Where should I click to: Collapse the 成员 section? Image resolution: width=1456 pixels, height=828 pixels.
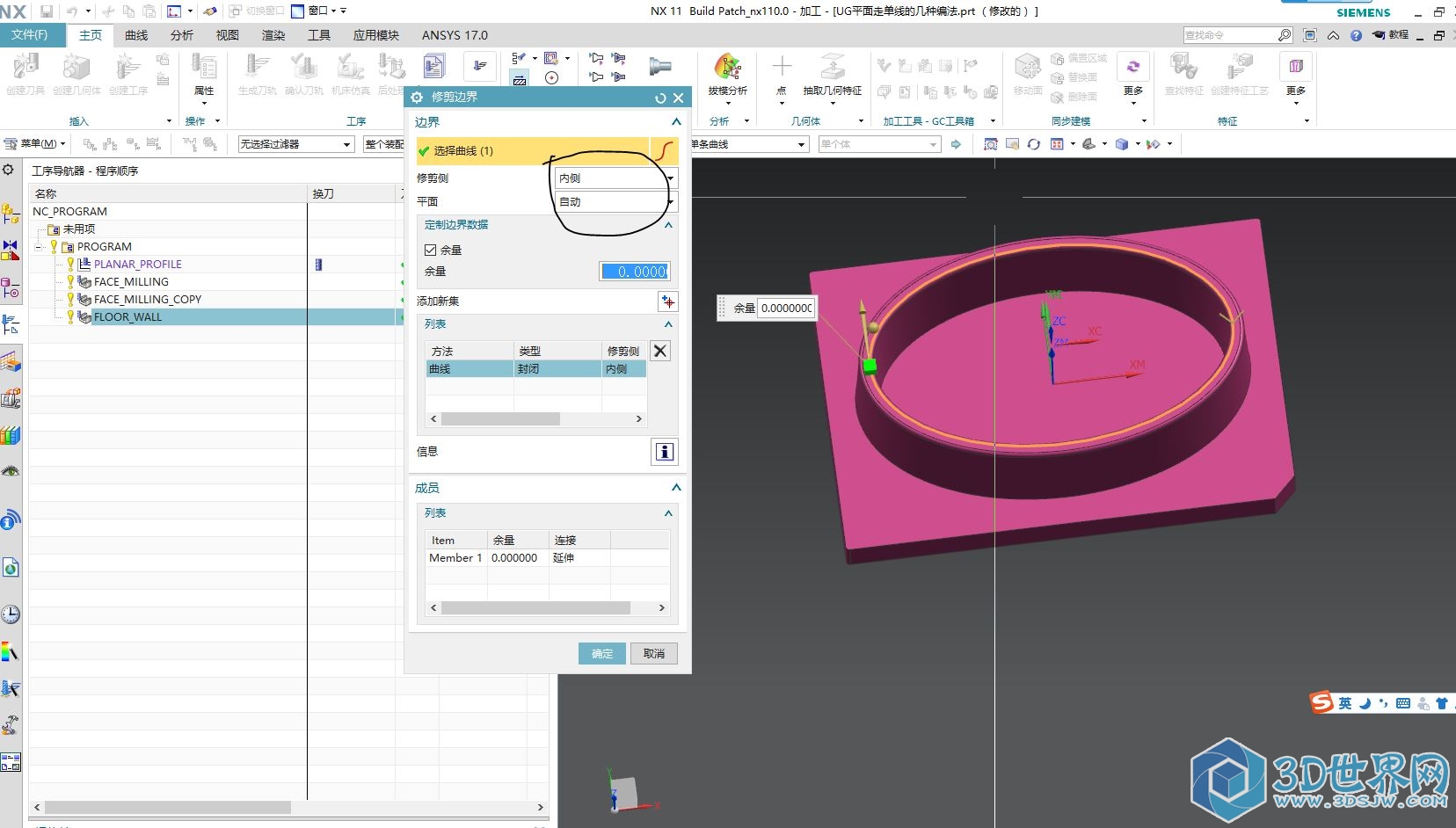point(676,488)
